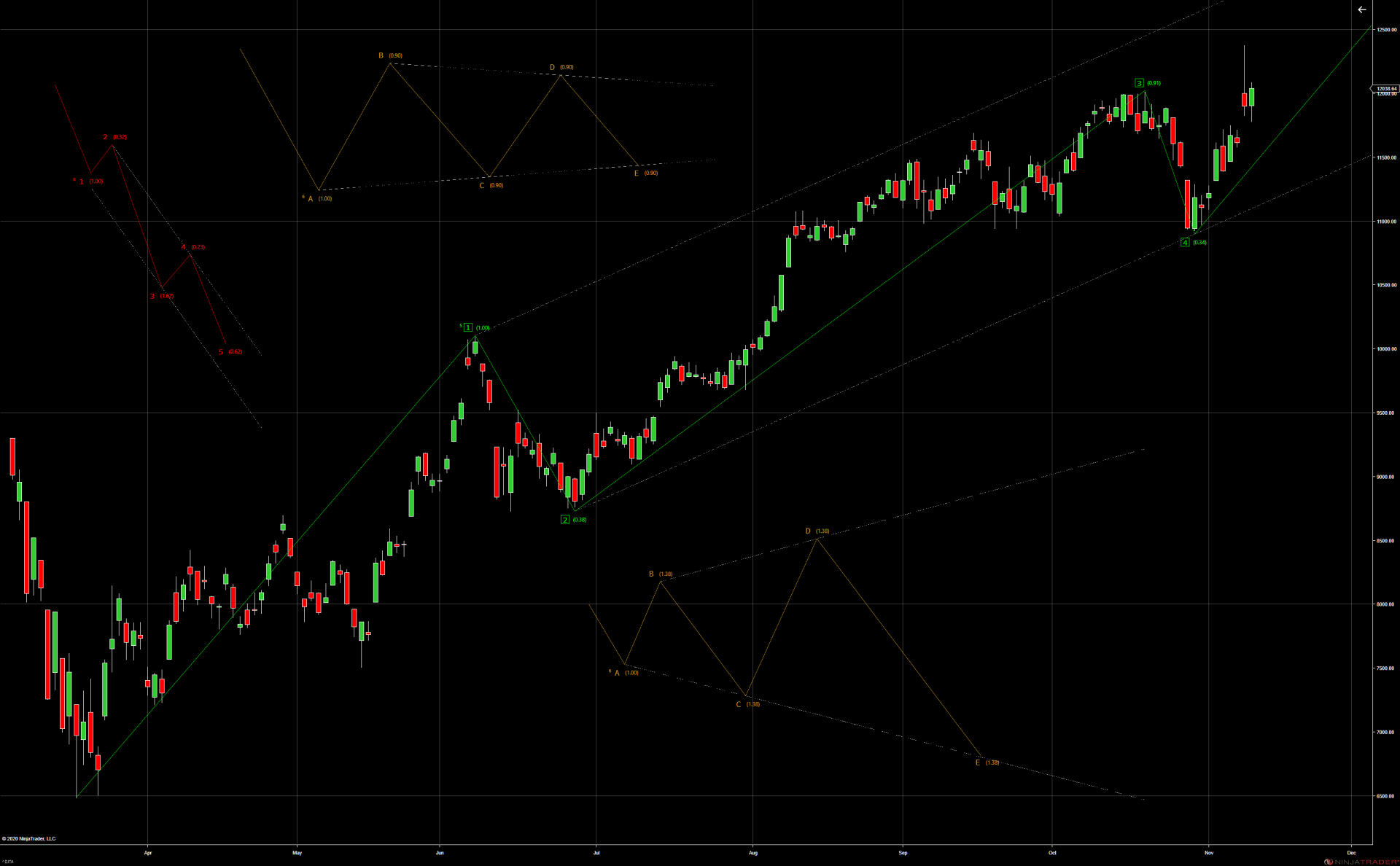Click red wave label 3 (1.62)
The width and height of the screenshot is (1400, 866).
[x=162, y=296]
